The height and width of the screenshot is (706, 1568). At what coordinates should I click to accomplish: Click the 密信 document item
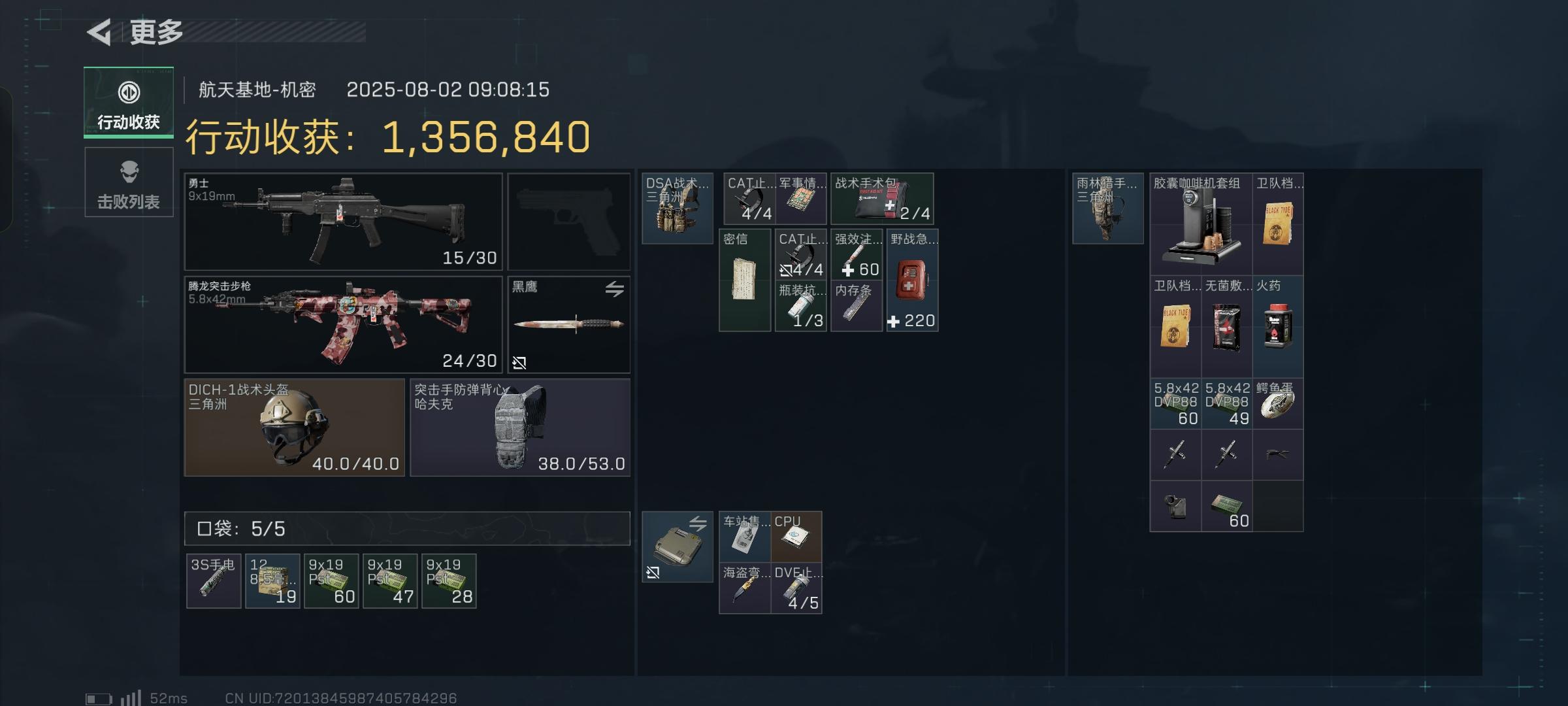(745, 280)
